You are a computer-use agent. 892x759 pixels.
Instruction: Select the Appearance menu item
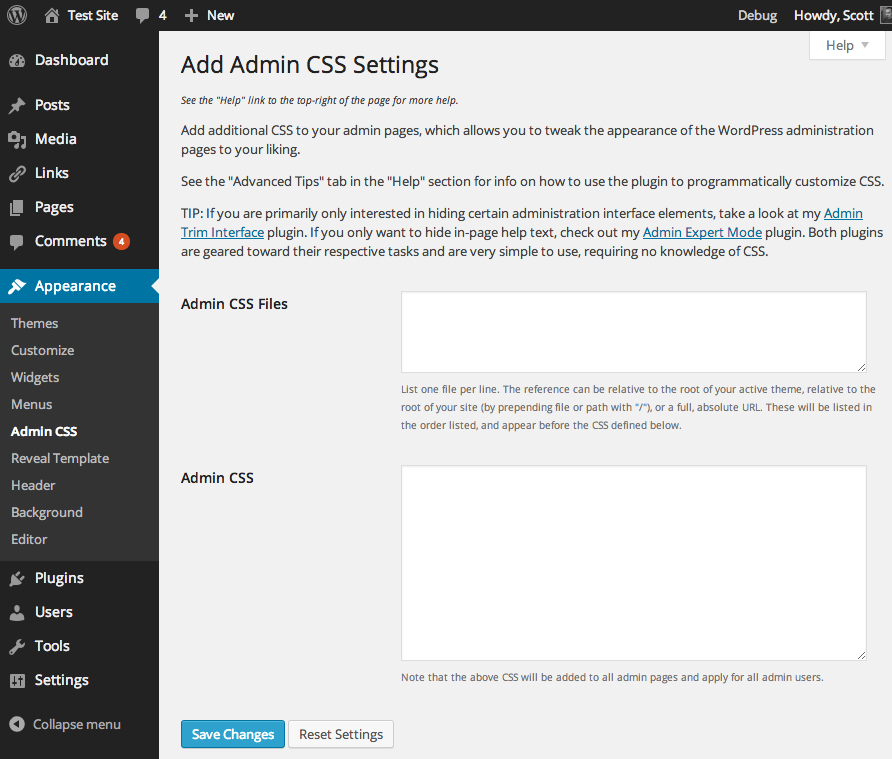click(x=75, y=286)
